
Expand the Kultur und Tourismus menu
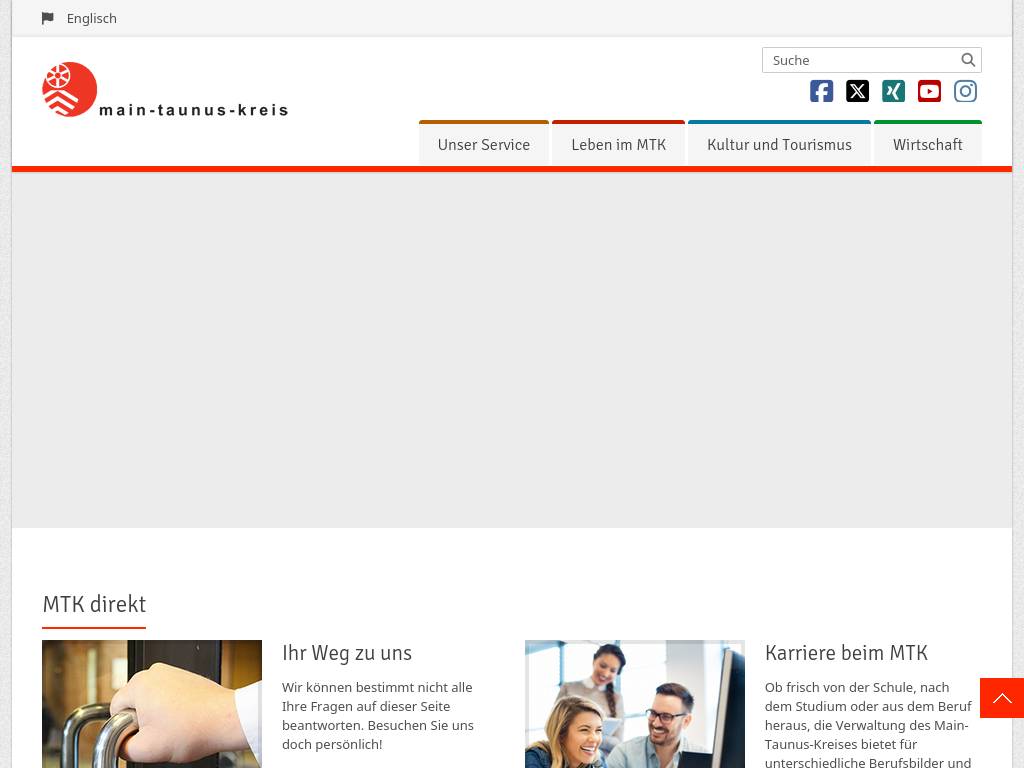point(779,145)
